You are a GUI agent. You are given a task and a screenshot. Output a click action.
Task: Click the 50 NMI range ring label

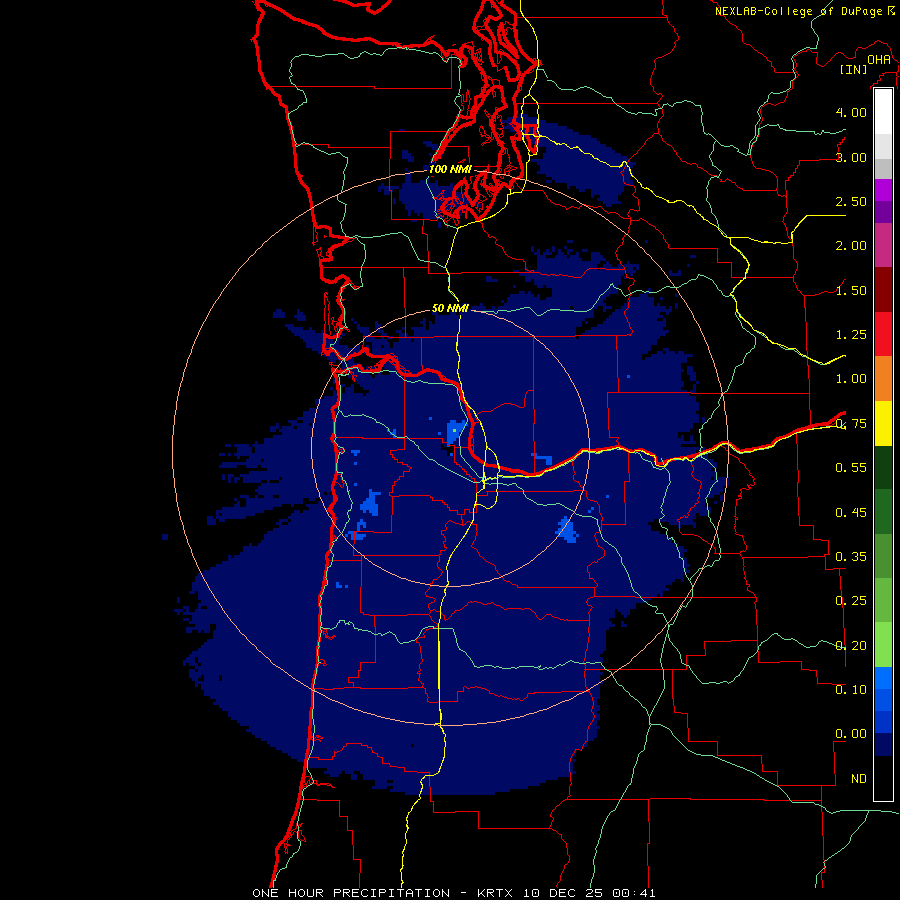click(x=450, y=308)
